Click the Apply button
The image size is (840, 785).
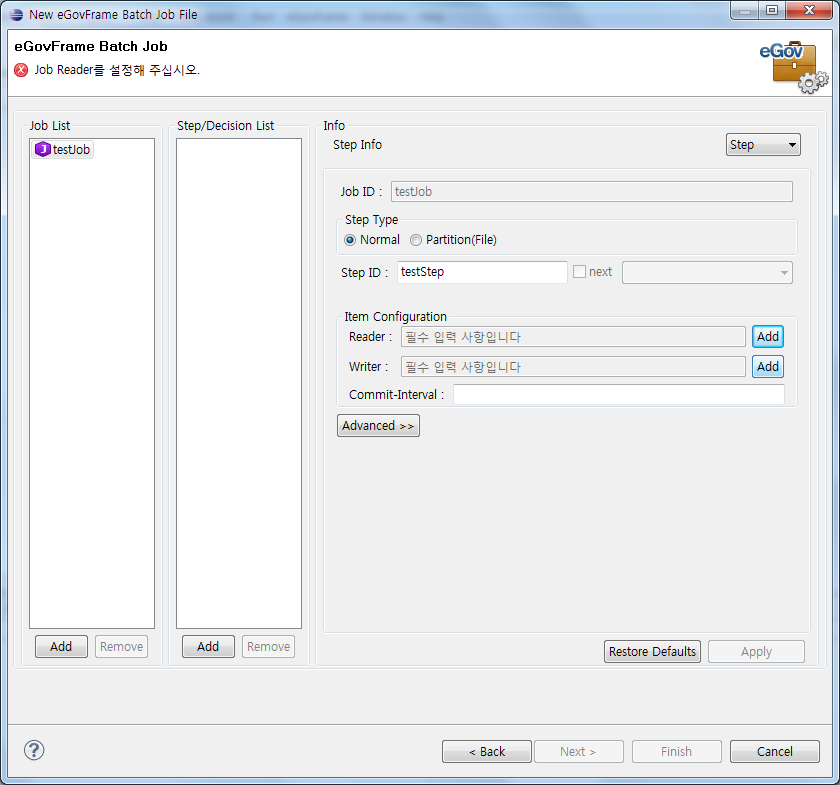[756, 652]
